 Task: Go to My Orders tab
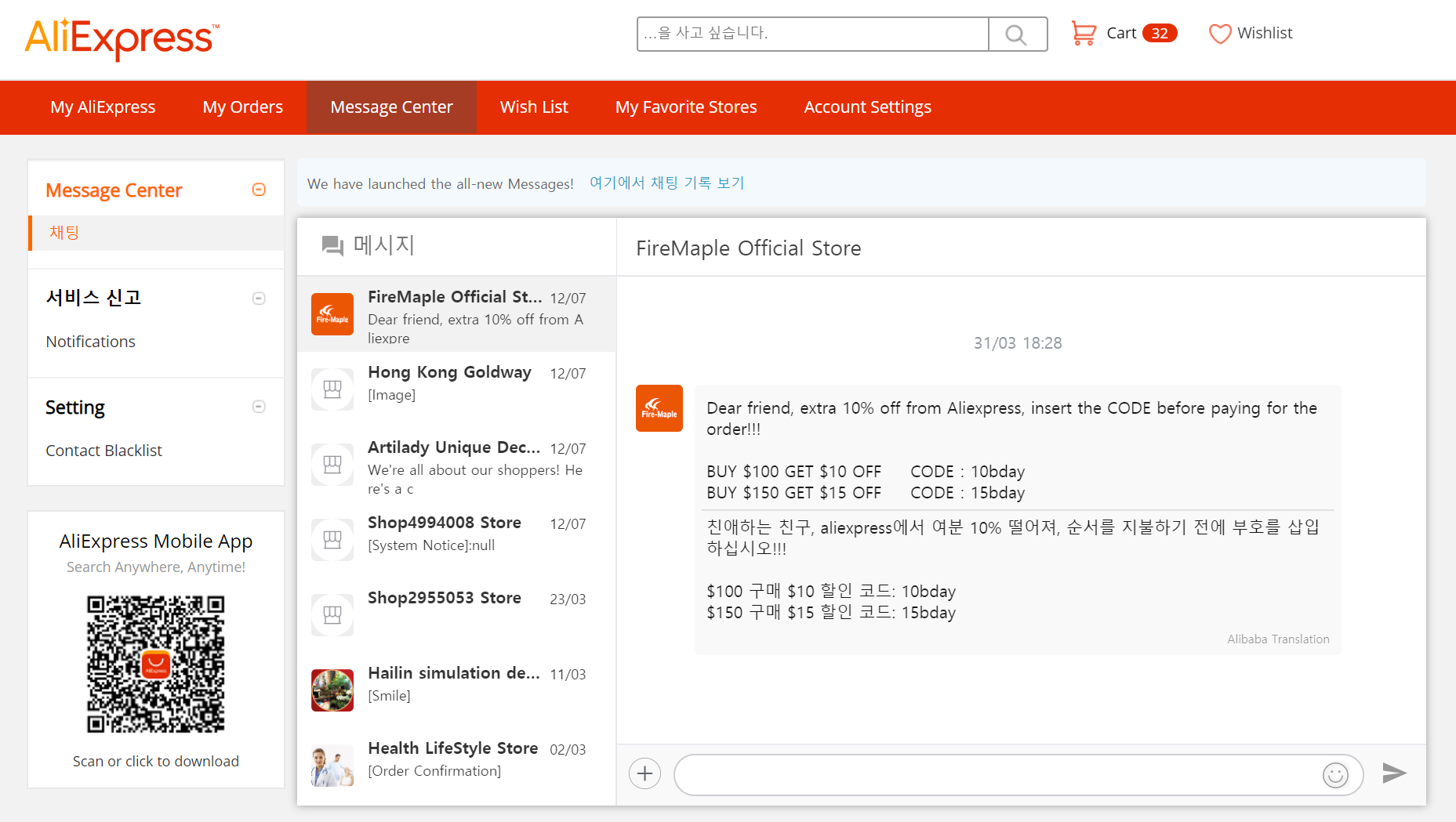click(x=243, y=107)
